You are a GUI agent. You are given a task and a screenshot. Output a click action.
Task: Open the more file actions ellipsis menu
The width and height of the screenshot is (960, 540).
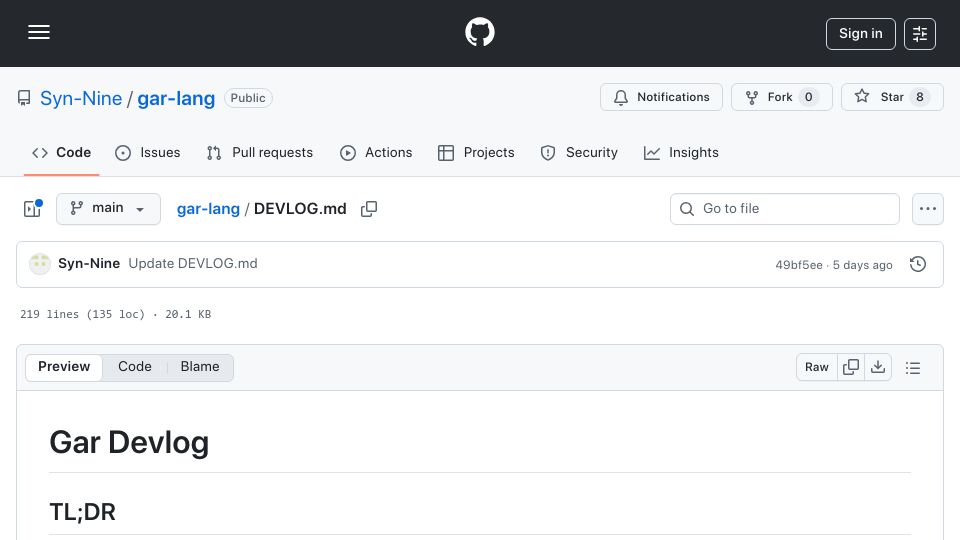pos(928,209)
